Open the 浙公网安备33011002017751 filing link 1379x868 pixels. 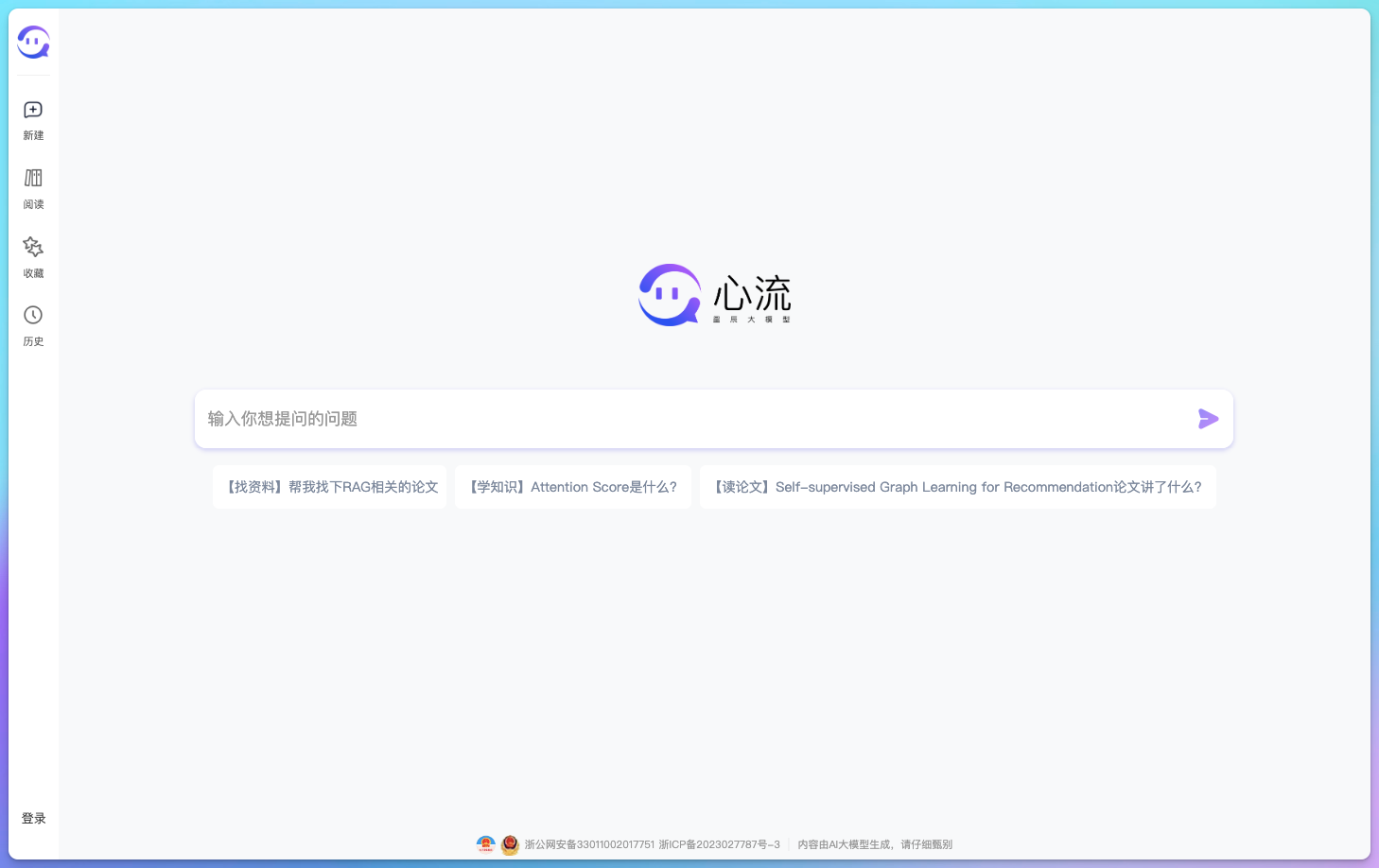point(590,844)
